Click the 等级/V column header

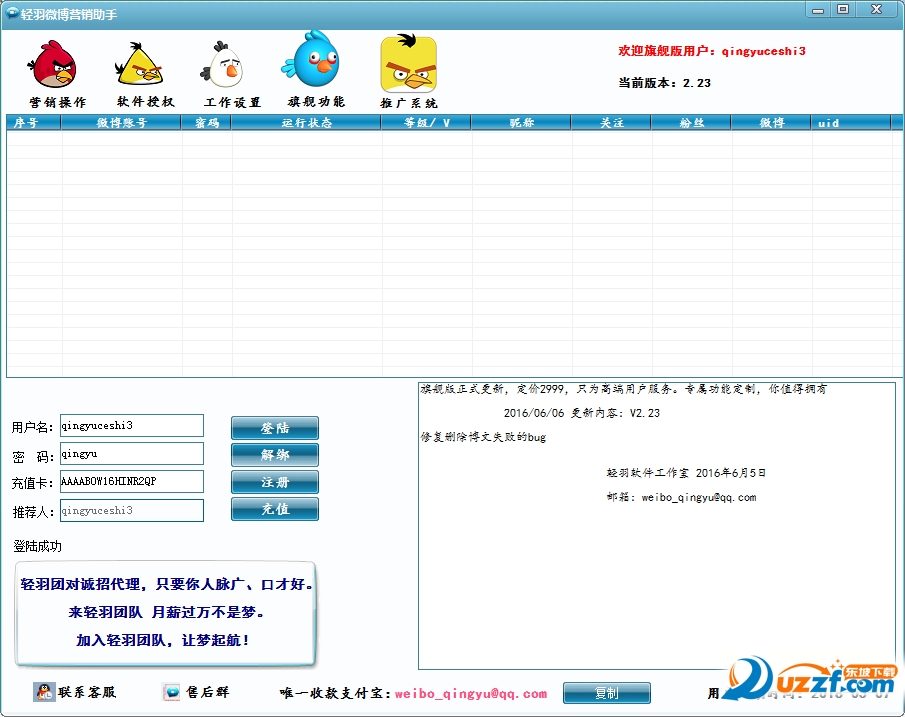(426, 122)
